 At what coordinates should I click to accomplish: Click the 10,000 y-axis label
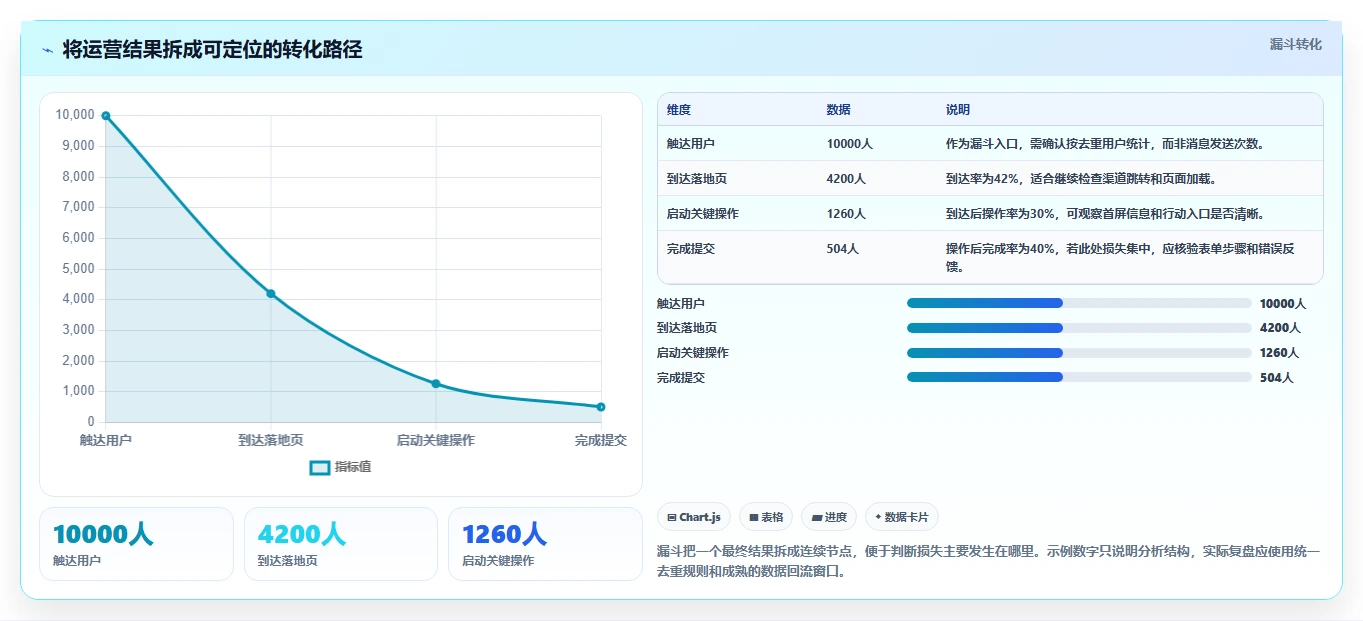75,115
